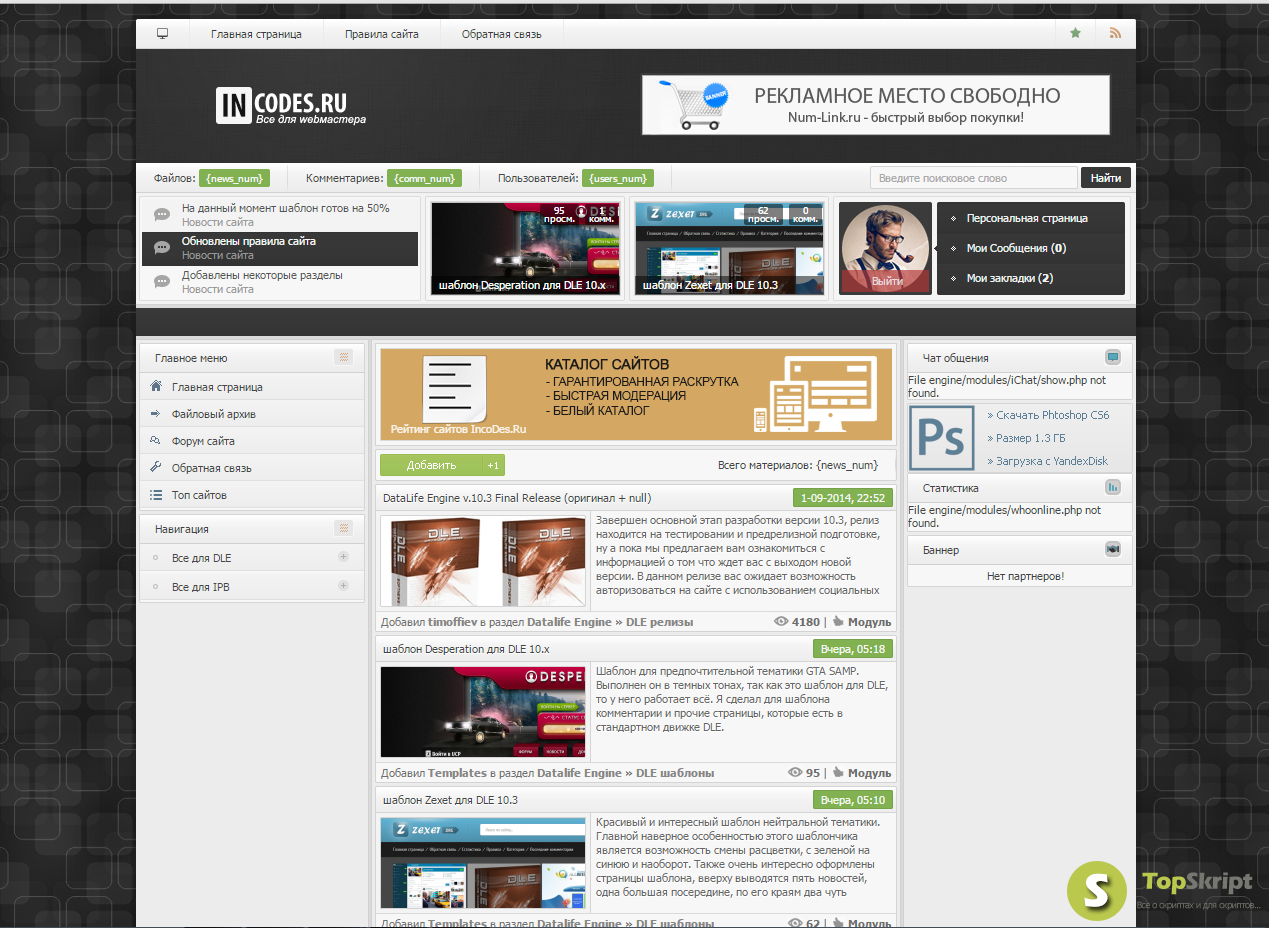This screenshot has height=928, width=1269.
Task: Open Форум сайта in main menu
Action: coord(204,441)
